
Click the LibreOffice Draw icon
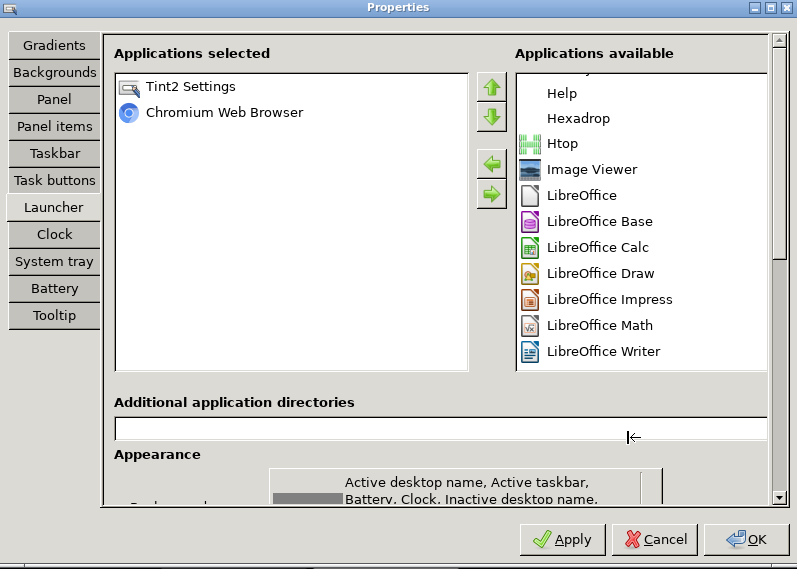[530, 274]
